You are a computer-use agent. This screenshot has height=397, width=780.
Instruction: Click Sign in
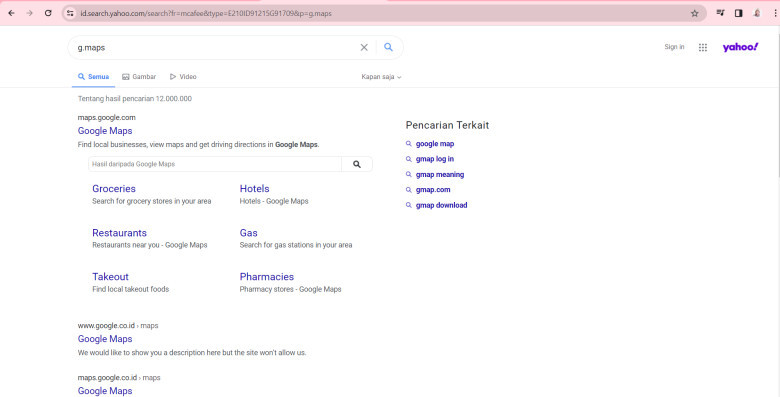point(674,47)
